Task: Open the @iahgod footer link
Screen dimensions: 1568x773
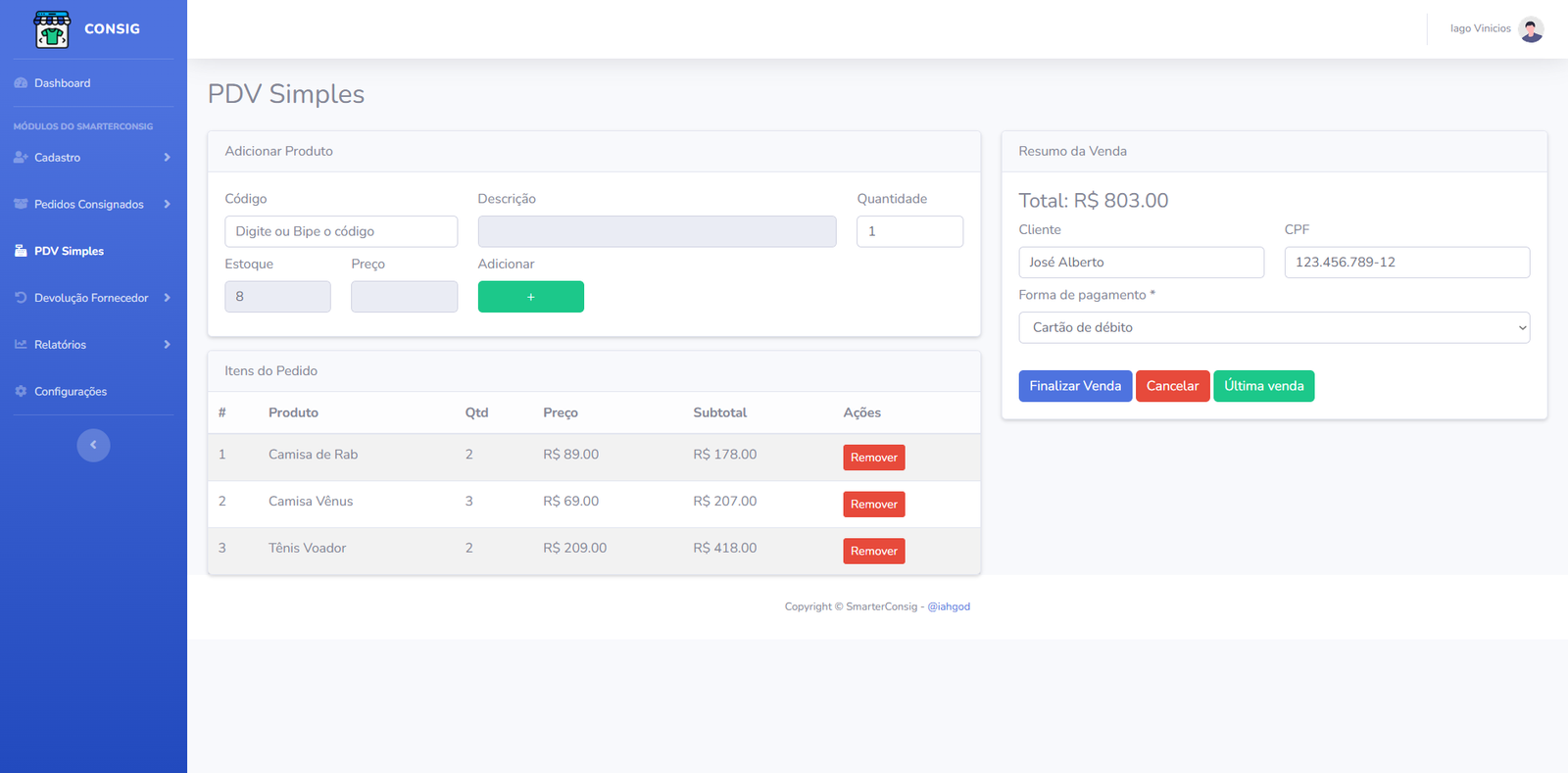Action: click(x=949, y=606)
